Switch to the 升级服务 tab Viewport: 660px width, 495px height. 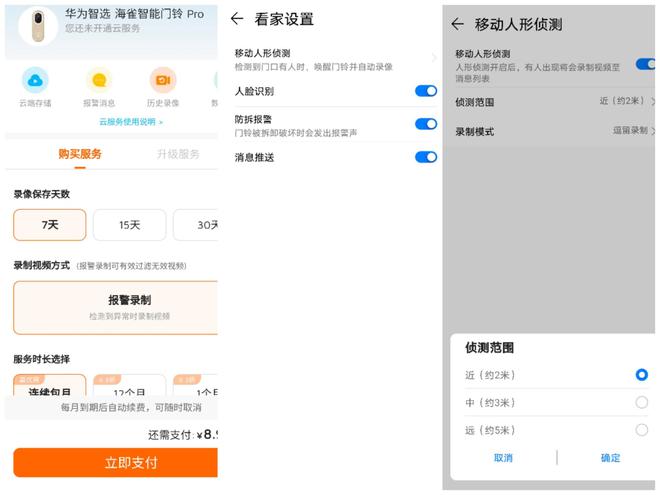click(178, 154)
